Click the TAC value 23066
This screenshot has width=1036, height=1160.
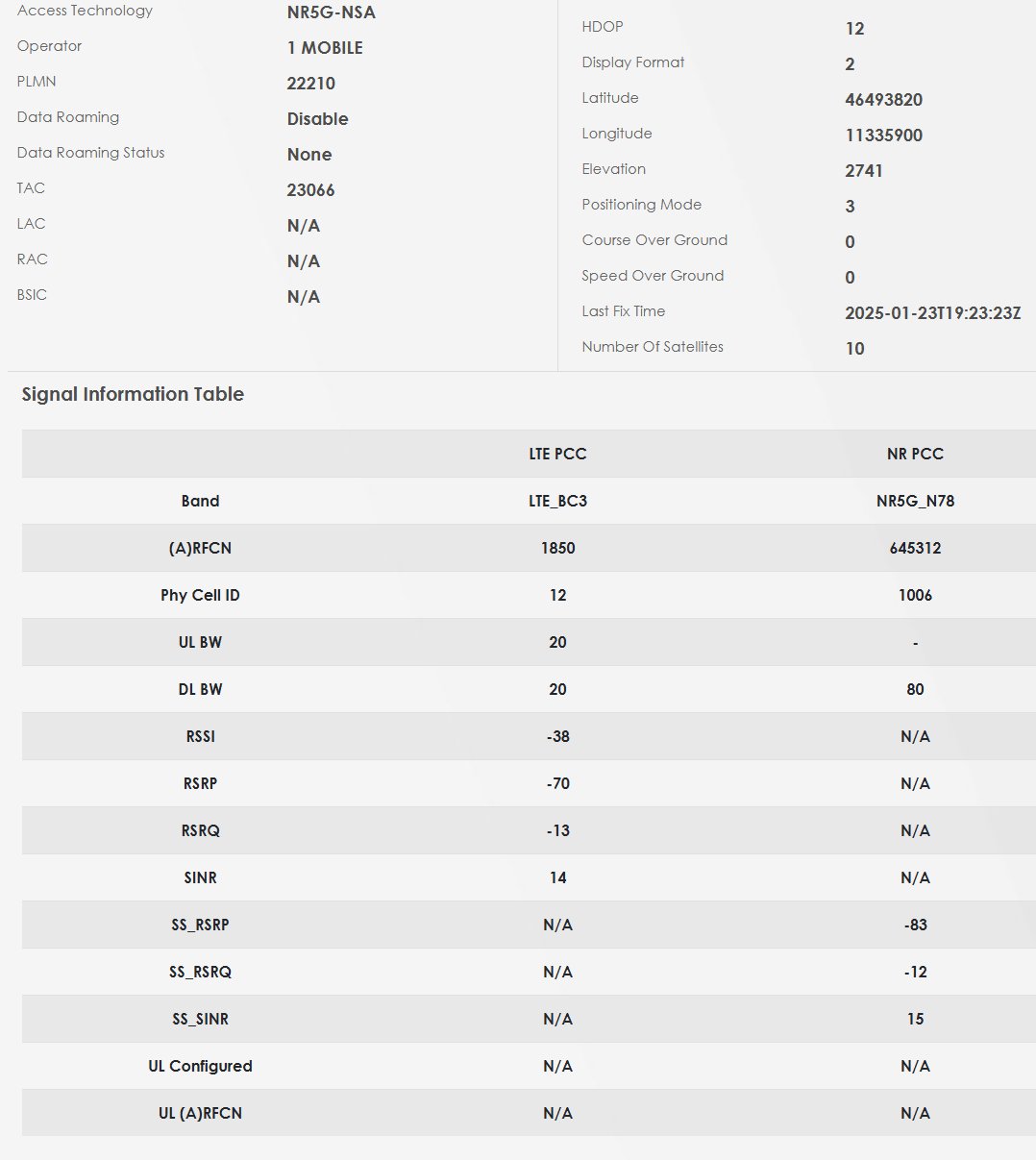coord(310,190)
